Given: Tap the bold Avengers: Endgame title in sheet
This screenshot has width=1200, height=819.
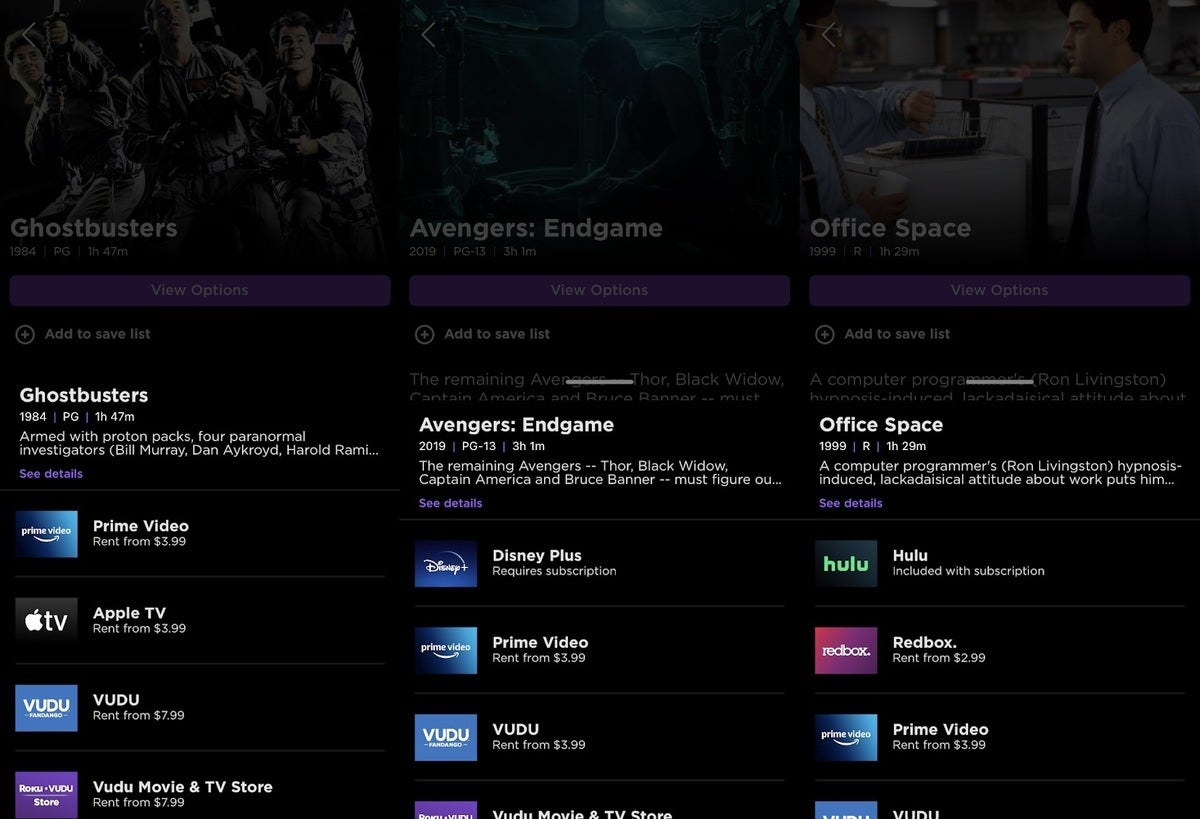Looking at the screenshot, I should tap(516, 425).
